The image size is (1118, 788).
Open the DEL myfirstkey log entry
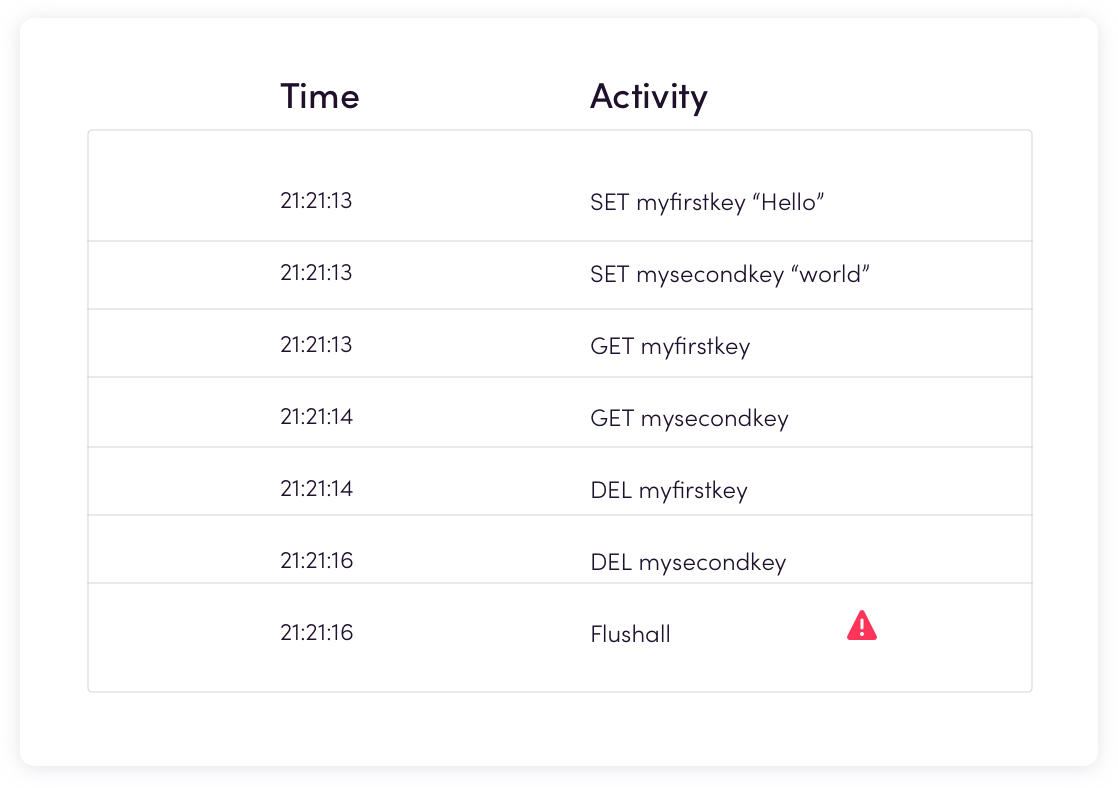point(669,491)
